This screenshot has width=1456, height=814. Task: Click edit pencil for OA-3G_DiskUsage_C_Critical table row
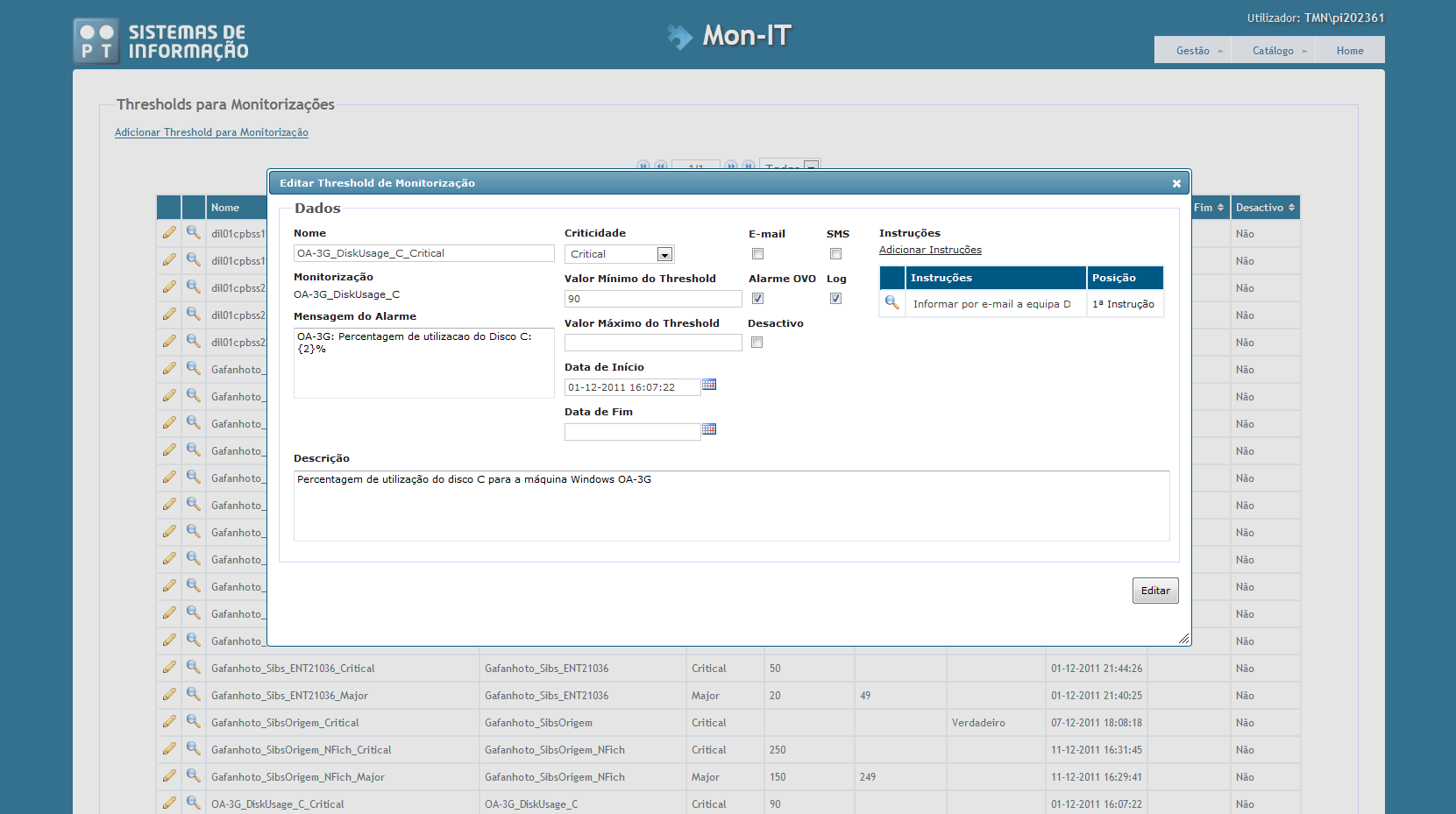[x=169, y=803]
